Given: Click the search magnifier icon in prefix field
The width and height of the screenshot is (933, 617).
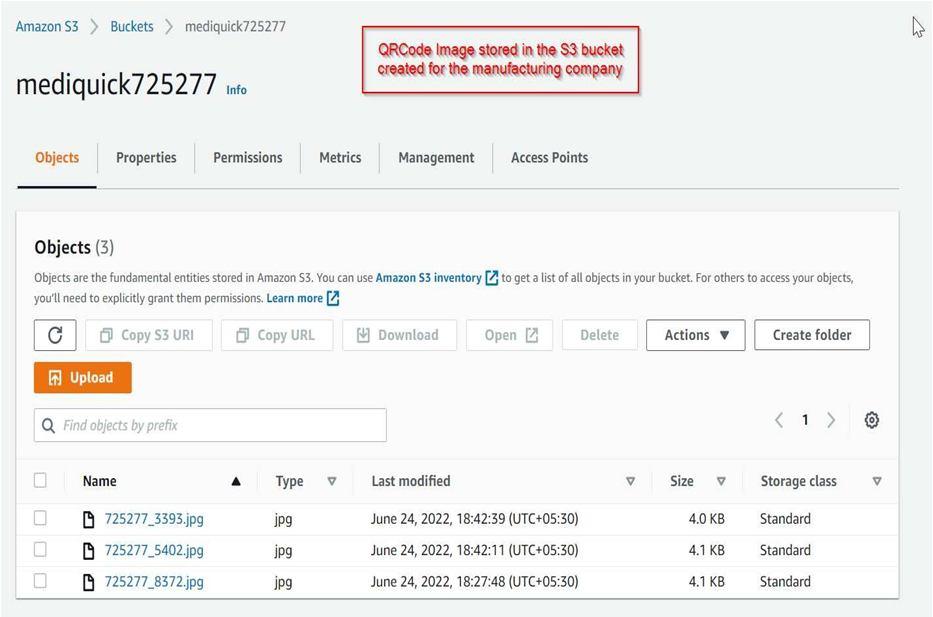Looking at the screenshot, I should (x=49, y=425).
